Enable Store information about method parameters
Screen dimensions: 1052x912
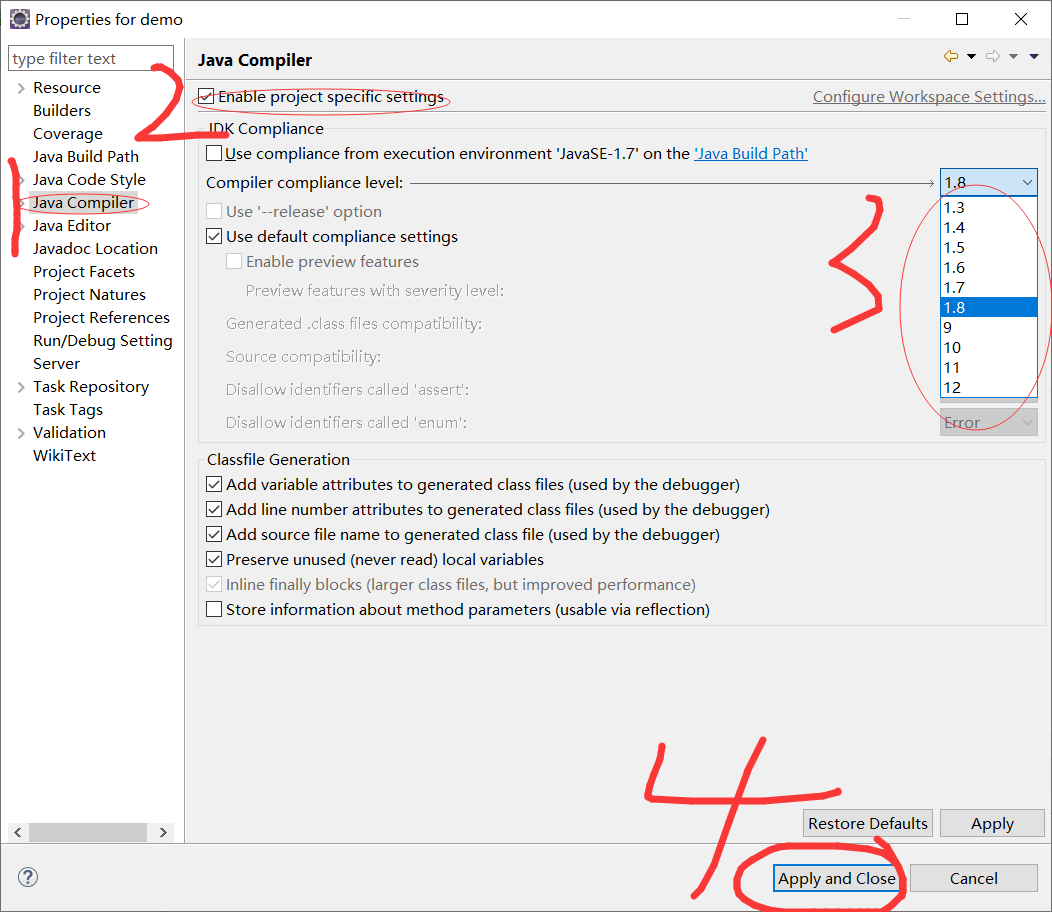(x=214, y=609)
